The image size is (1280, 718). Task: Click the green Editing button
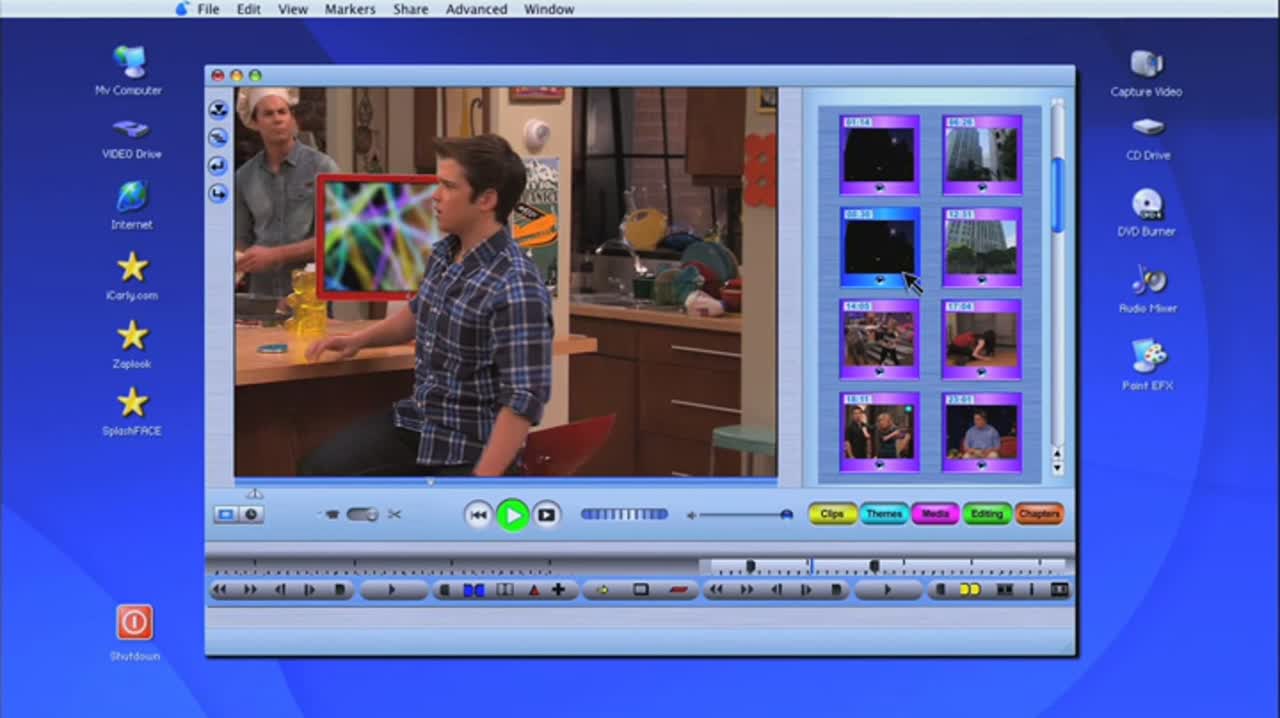pyautogui.click(x=986, y=514)
